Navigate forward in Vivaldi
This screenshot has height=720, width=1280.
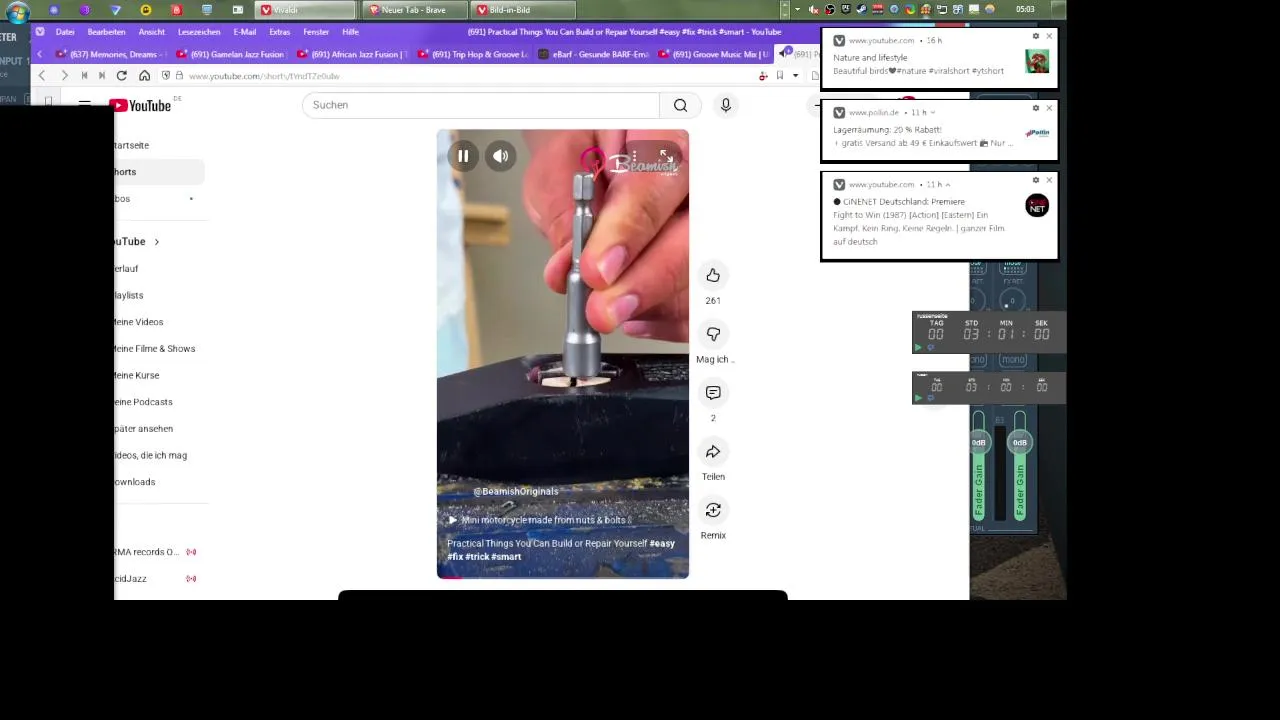[x=64, y=76]
